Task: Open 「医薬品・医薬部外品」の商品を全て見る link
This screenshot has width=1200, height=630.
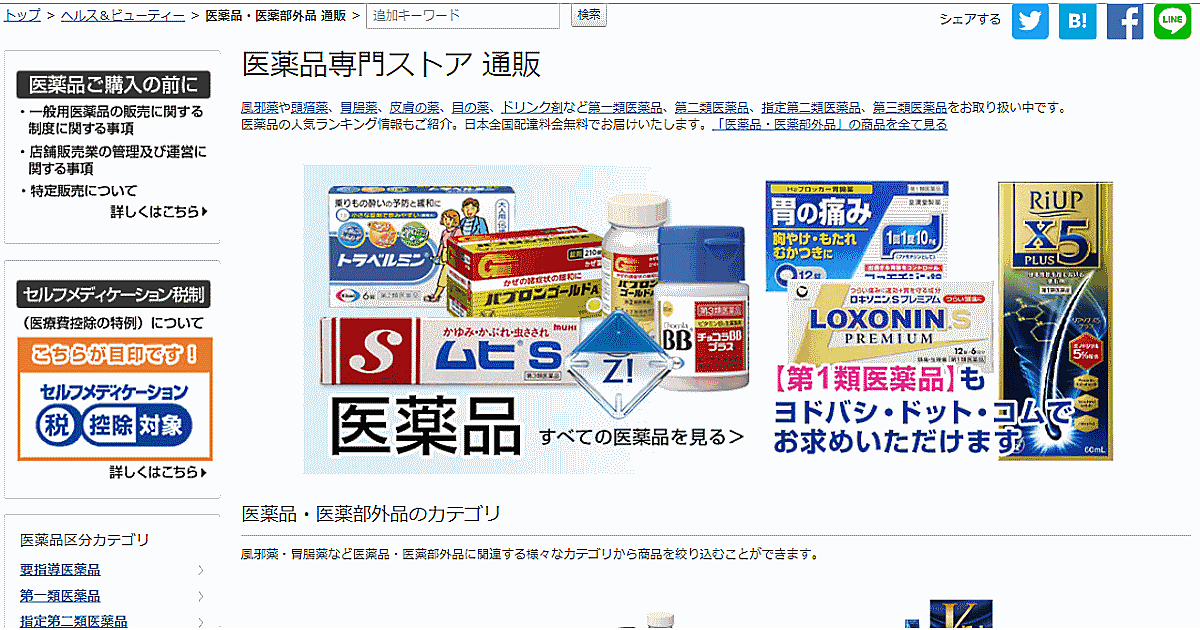Action: click(830, 125)
